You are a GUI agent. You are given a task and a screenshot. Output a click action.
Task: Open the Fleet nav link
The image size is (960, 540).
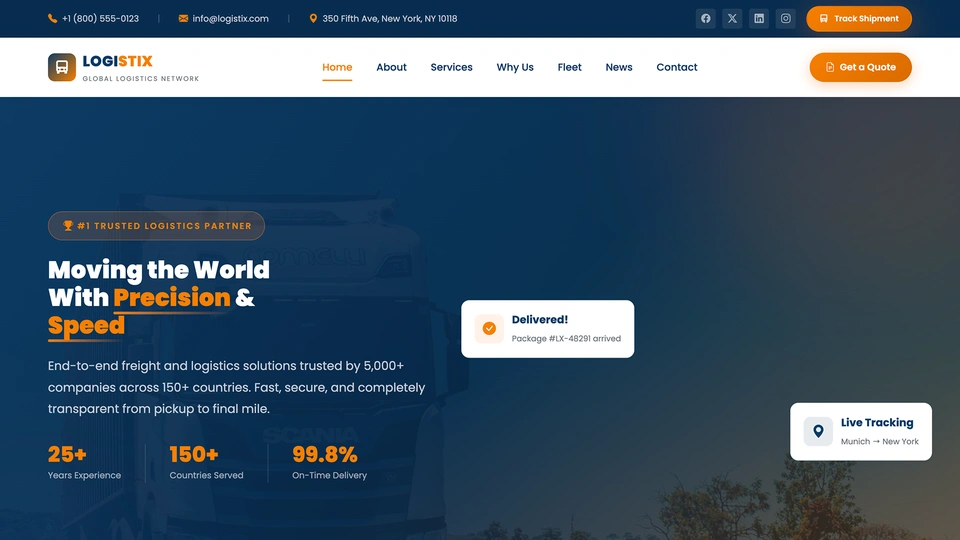pyautogui.click(x=569, y=67)
